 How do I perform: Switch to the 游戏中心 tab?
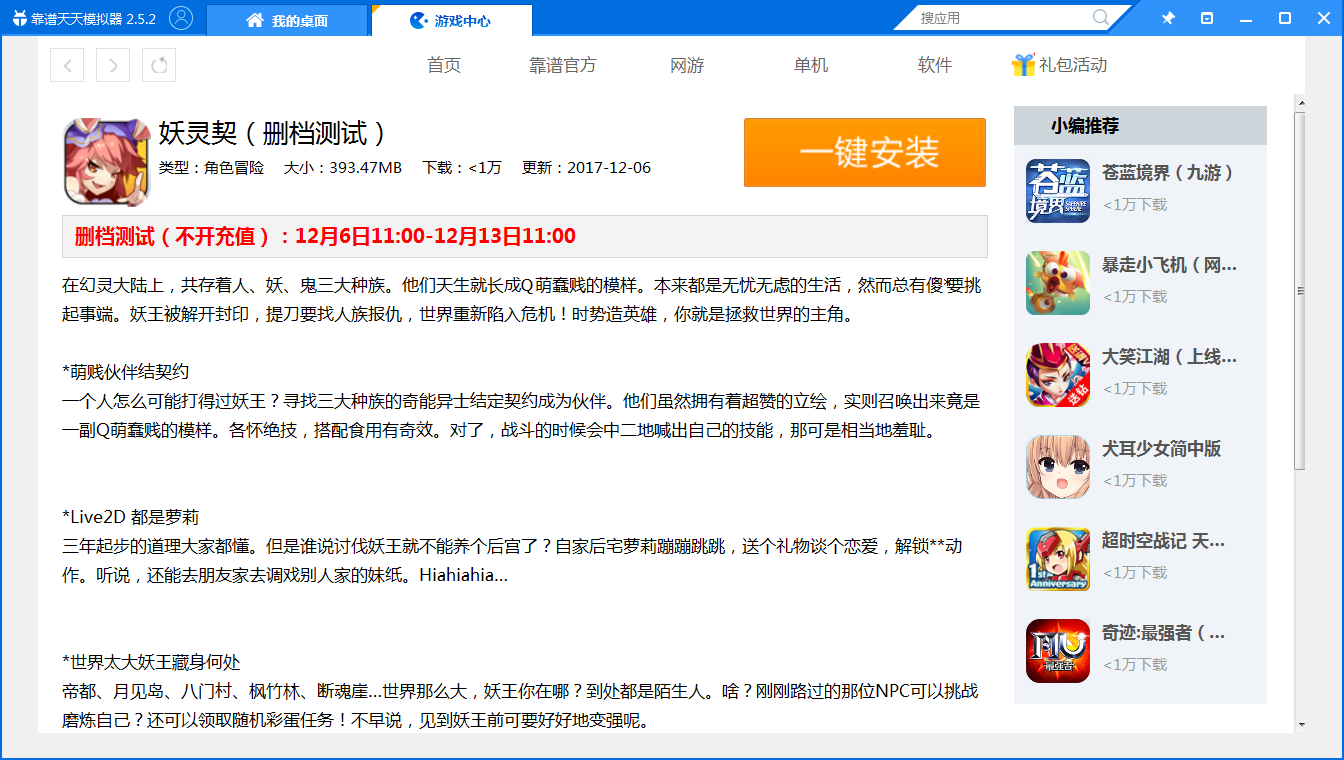pyautogui.click(x=451, y=20)
